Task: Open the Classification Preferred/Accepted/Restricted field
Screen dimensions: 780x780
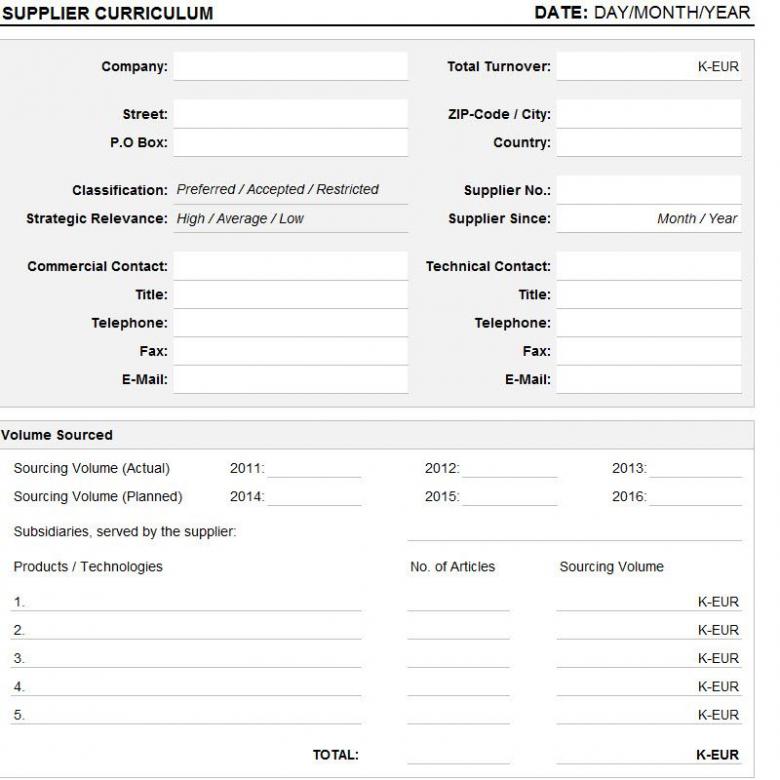Action: point(290,190)
